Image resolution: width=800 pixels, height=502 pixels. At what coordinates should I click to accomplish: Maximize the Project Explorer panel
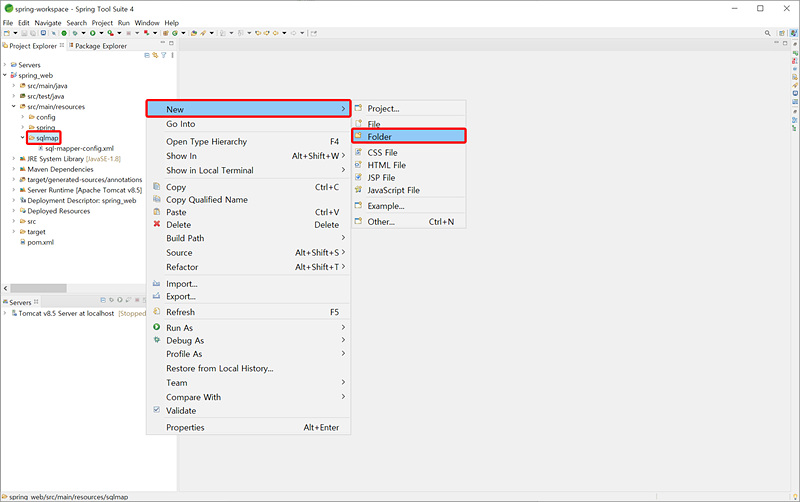coord(171,43)
